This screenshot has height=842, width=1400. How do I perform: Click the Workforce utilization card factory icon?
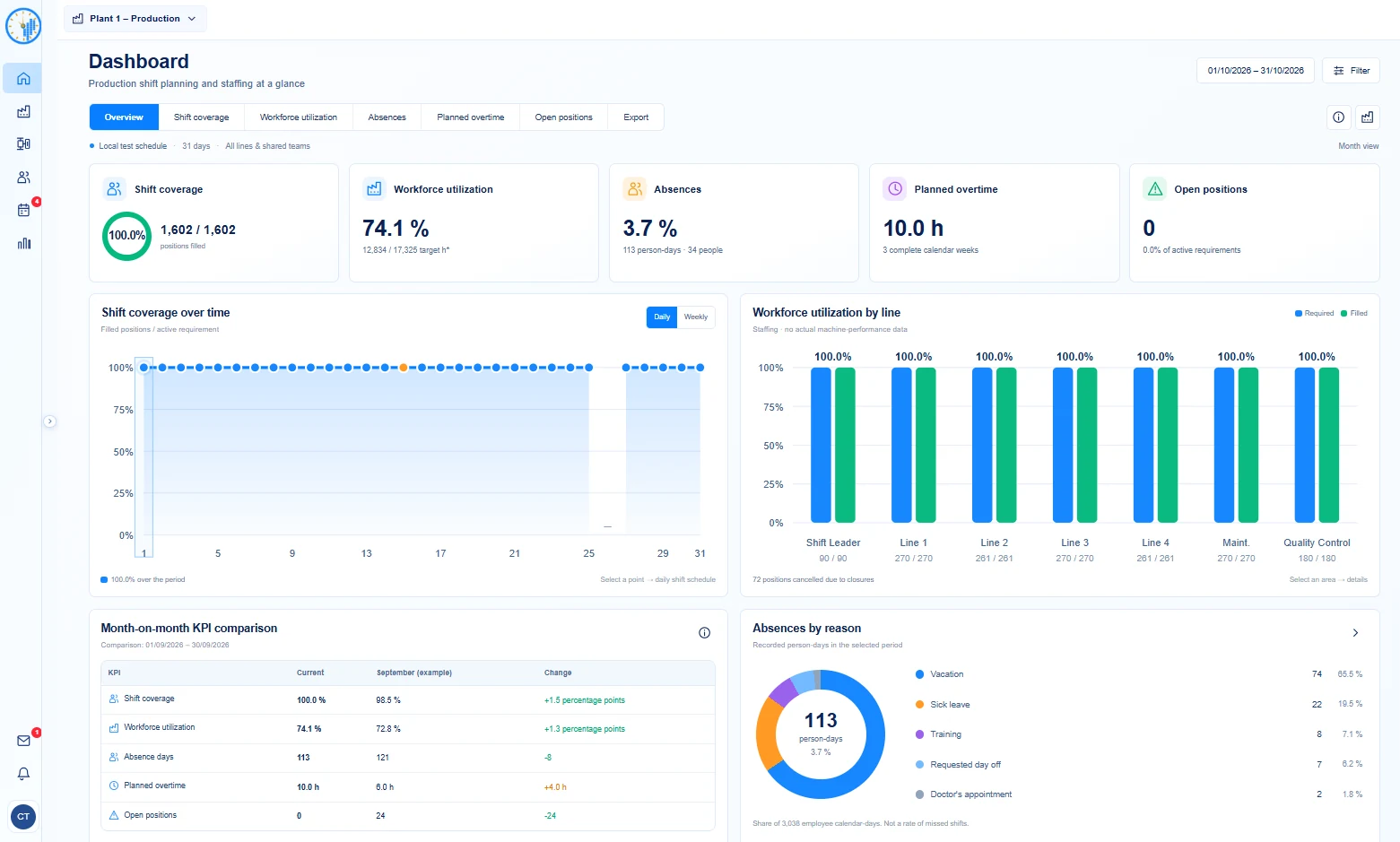[x=374, y=188]
